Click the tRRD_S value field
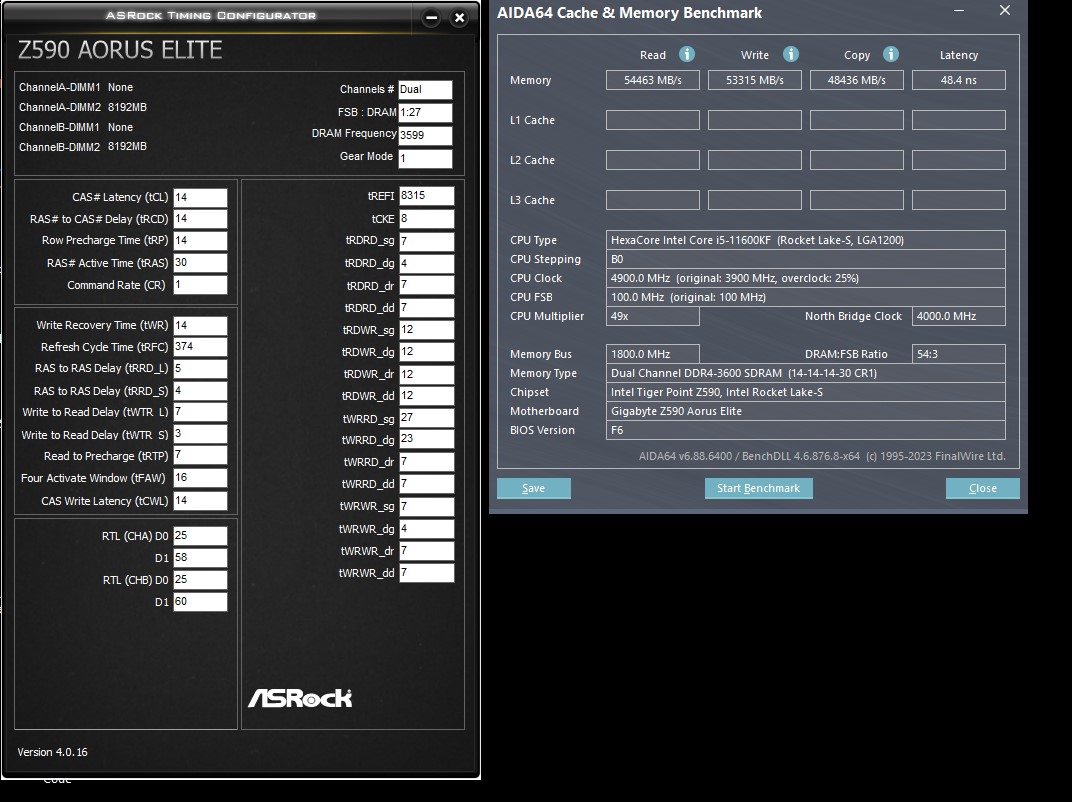Screen dimensions: 1072x802 200,390
